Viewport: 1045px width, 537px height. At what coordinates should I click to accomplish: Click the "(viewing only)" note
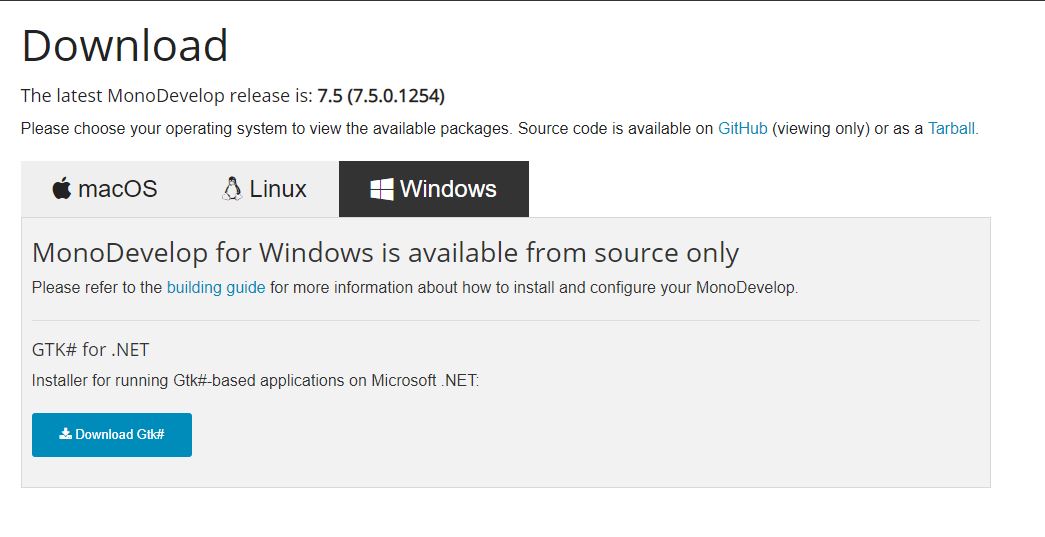point(821,129)
